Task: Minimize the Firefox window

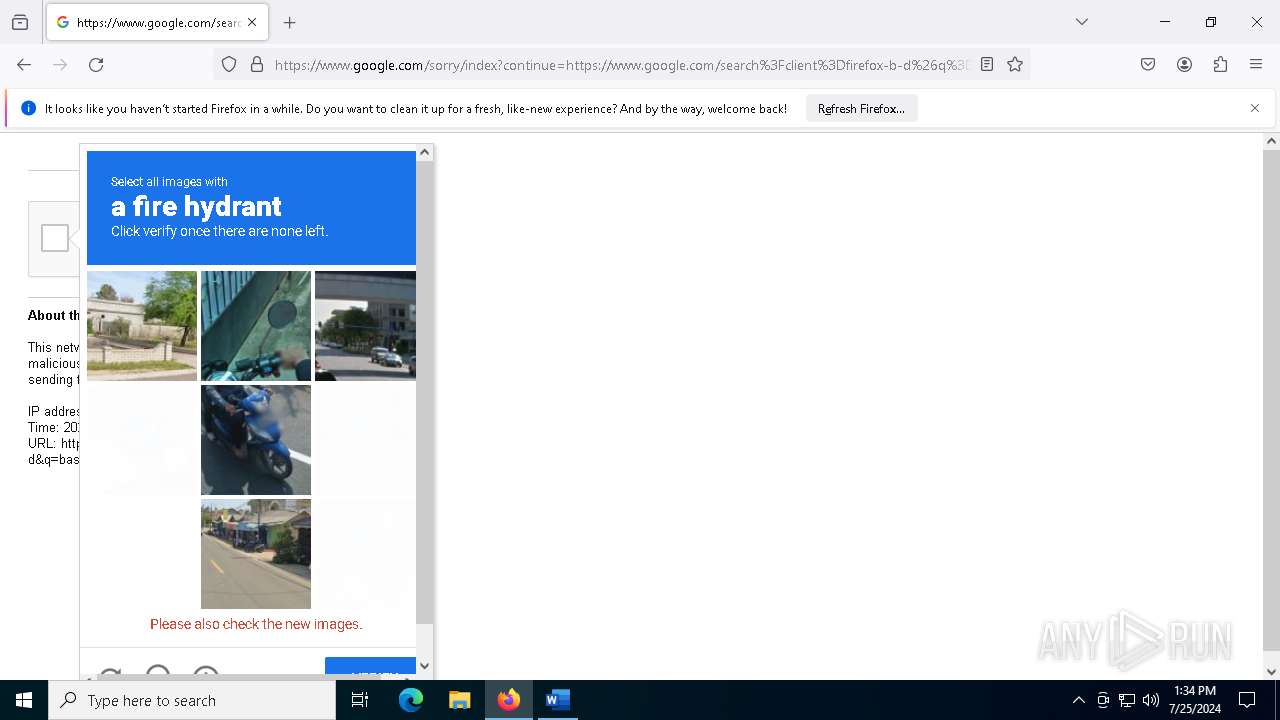Action: tap(1165, 22)
